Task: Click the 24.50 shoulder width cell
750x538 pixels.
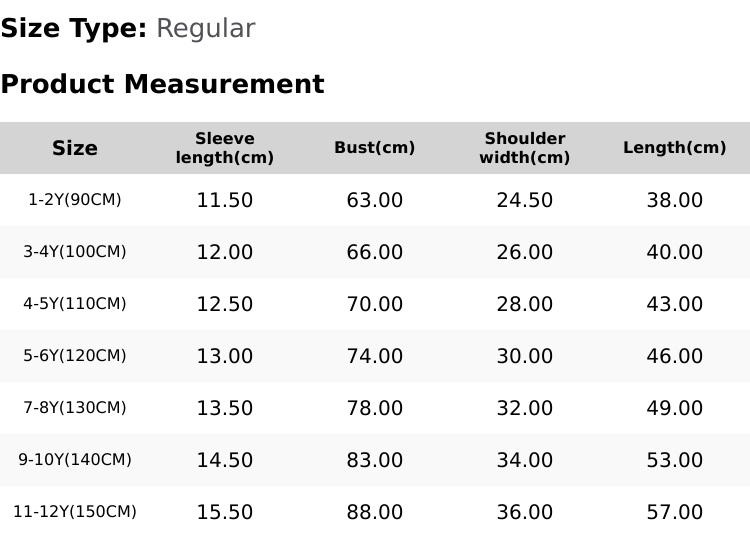Action: [x=525, y=200]
